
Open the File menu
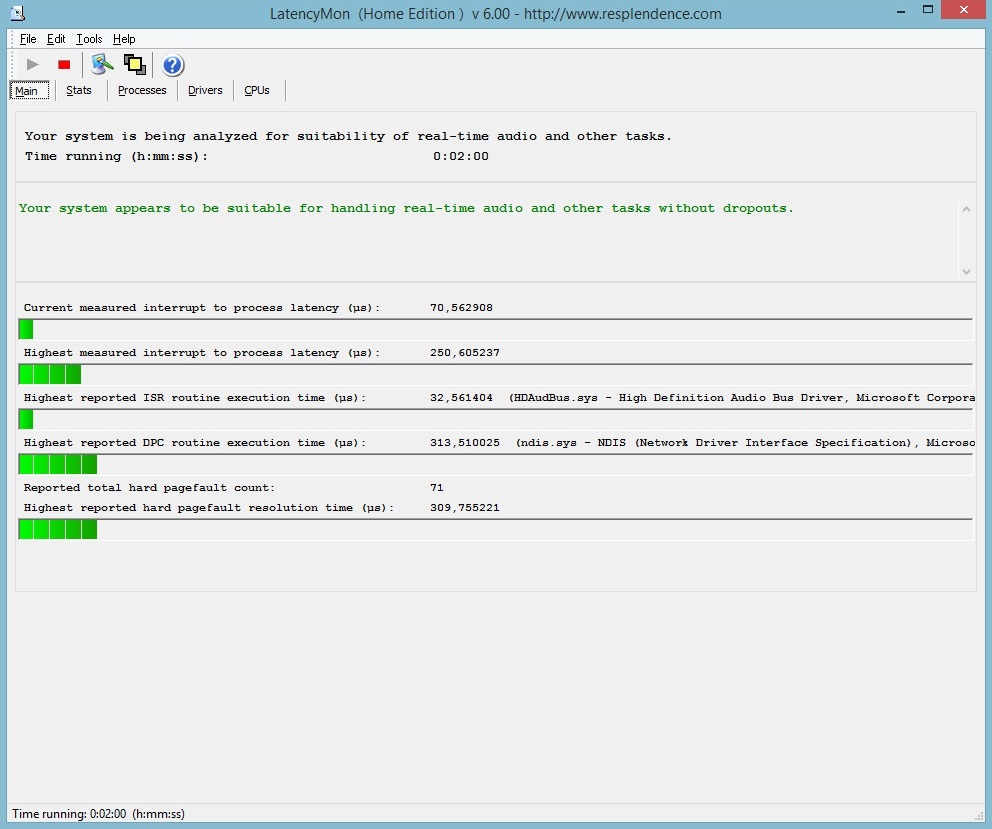[x=28, y=39]
